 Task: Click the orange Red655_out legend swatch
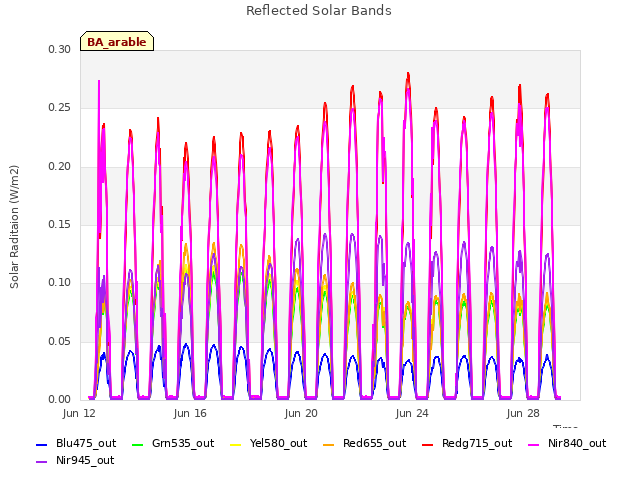pyautogui.click(x=329, y=444)
